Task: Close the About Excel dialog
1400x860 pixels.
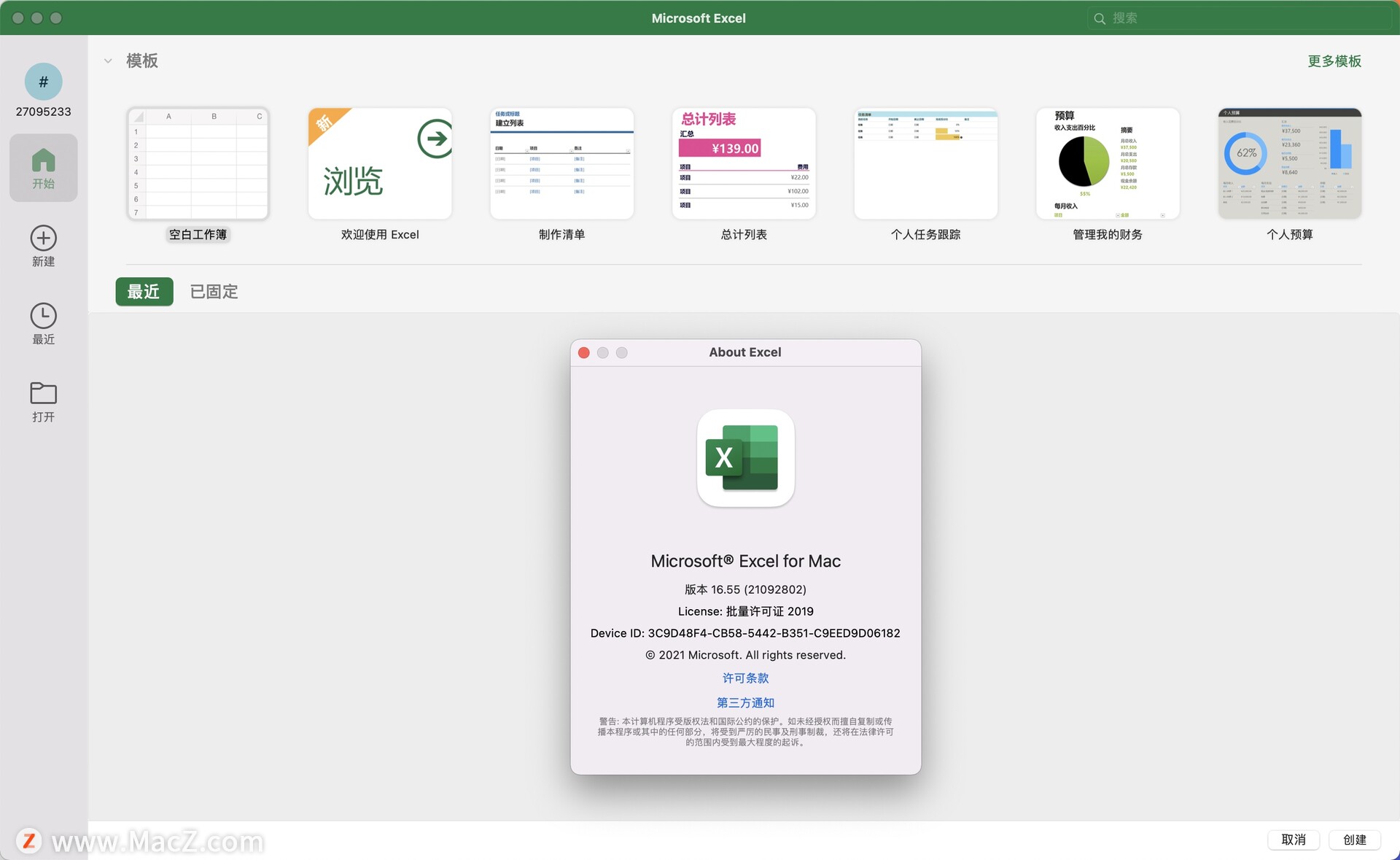Action: [584, 352]
